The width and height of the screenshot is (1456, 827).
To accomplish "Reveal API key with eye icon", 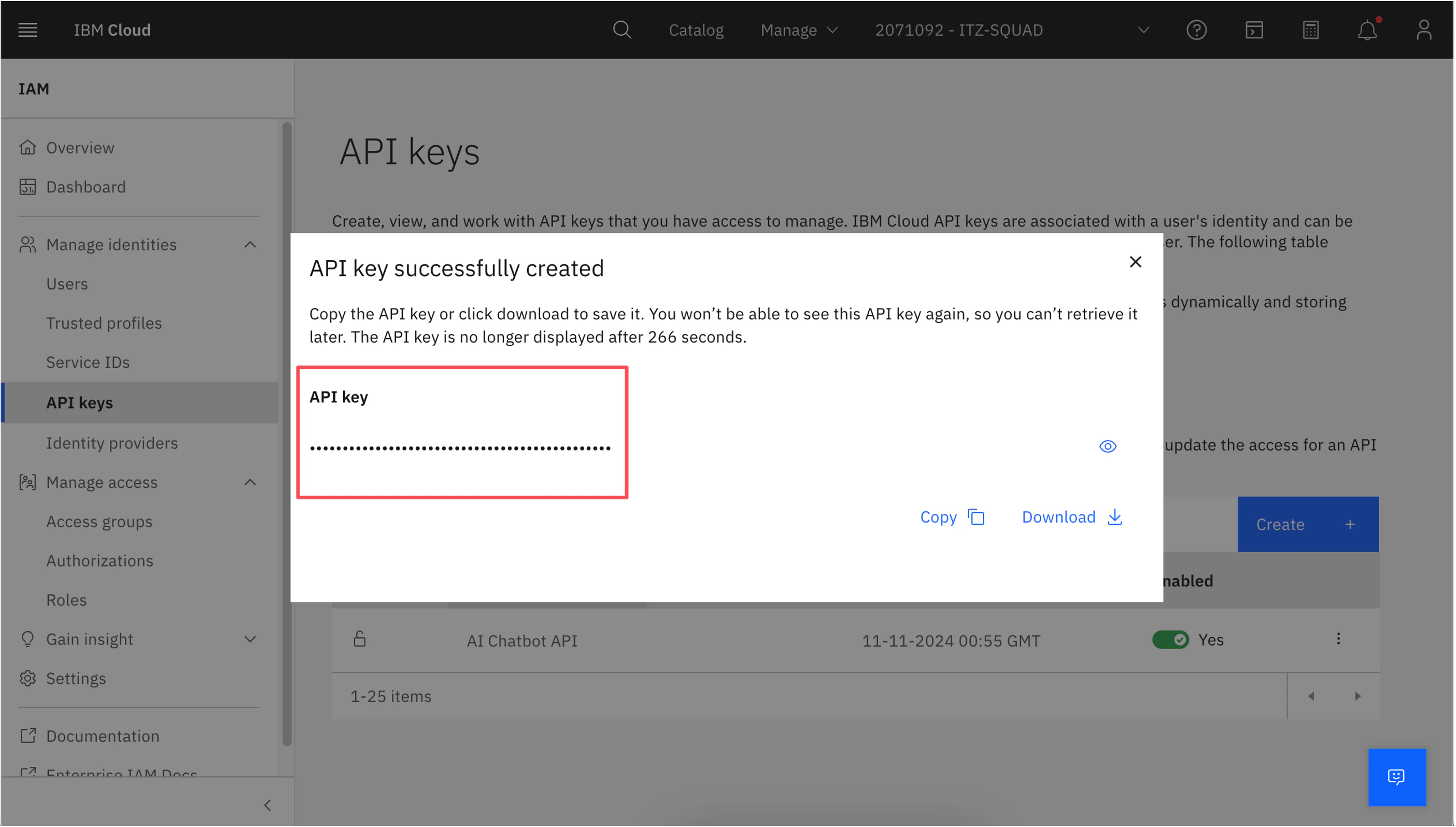I will coord(1108,446).
